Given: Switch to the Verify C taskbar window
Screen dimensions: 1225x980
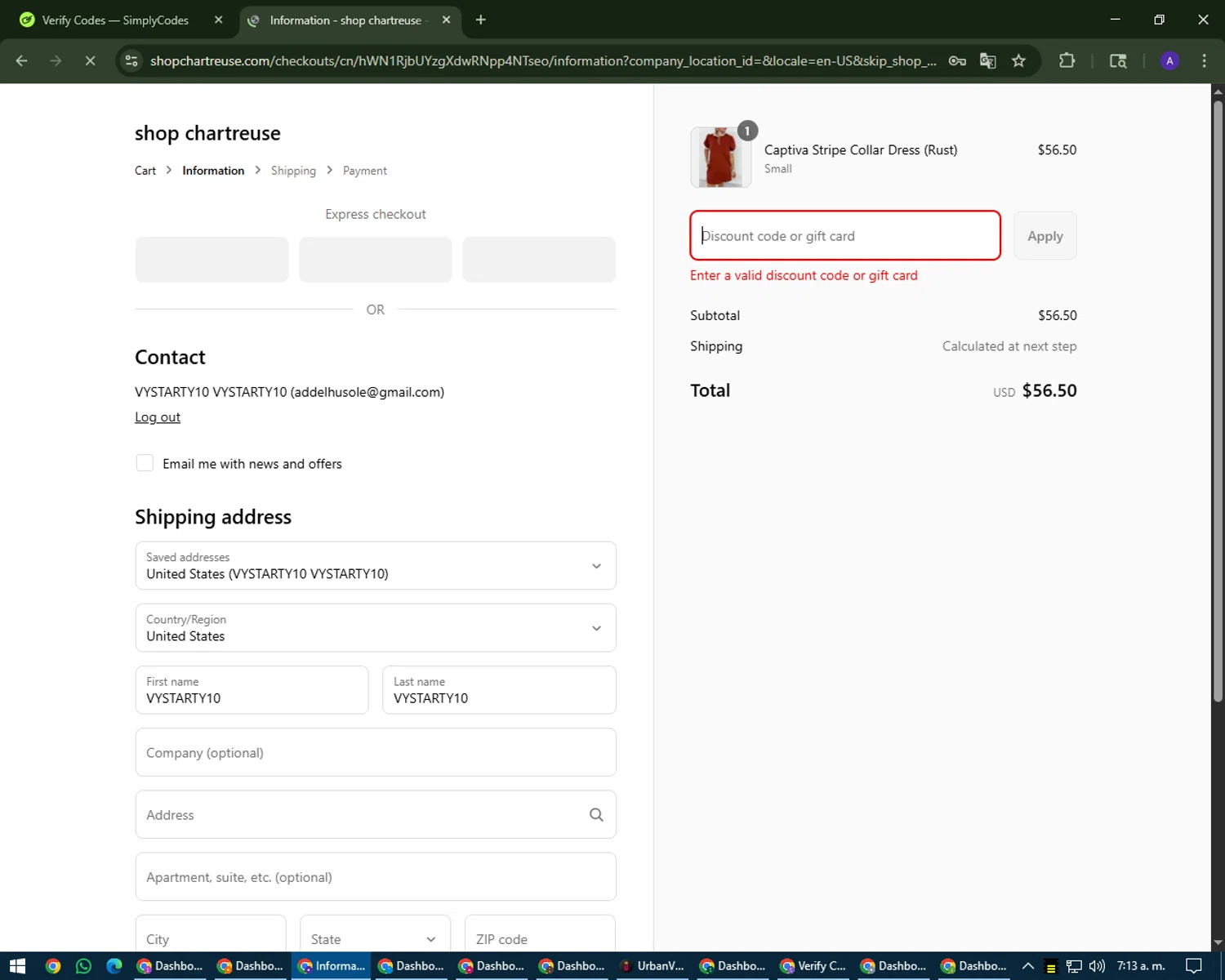Looking at the screenshot, I should click(813, 966).
